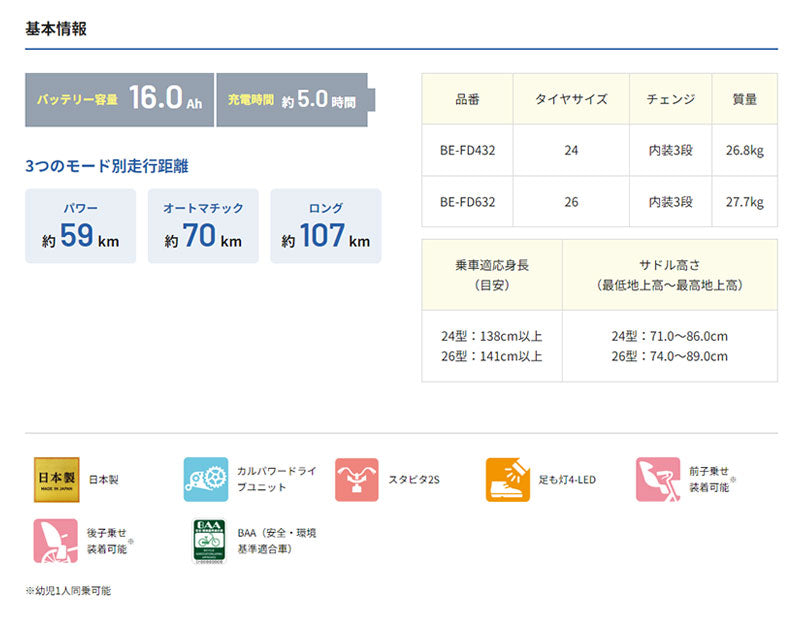Image resolution: width=800 pixels, height=635 pixels.
Task: Click the 充電時間 約5.0時間 badge
Action: coord(294,99)
